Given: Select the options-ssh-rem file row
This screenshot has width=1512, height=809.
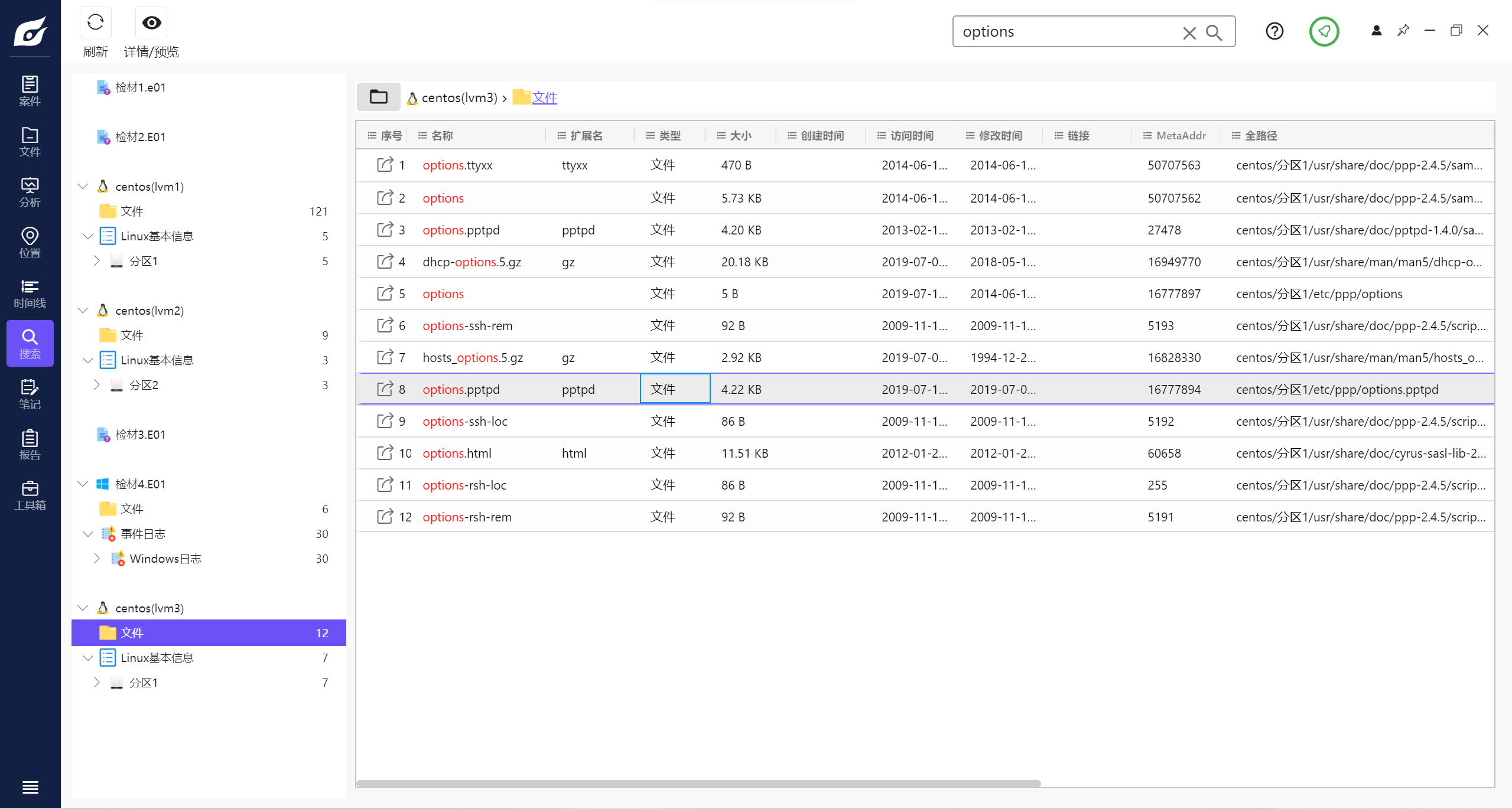Looking at the screenshot, I should [x=925, y=325].
